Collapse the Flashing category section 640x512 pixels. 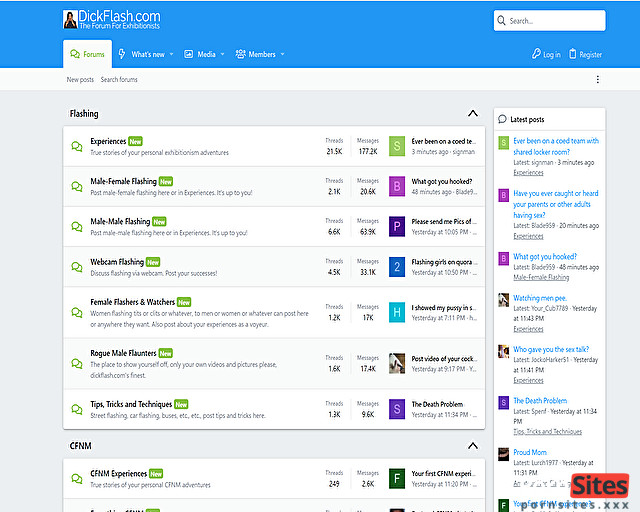pyautogui.click(x=473, y=113)
